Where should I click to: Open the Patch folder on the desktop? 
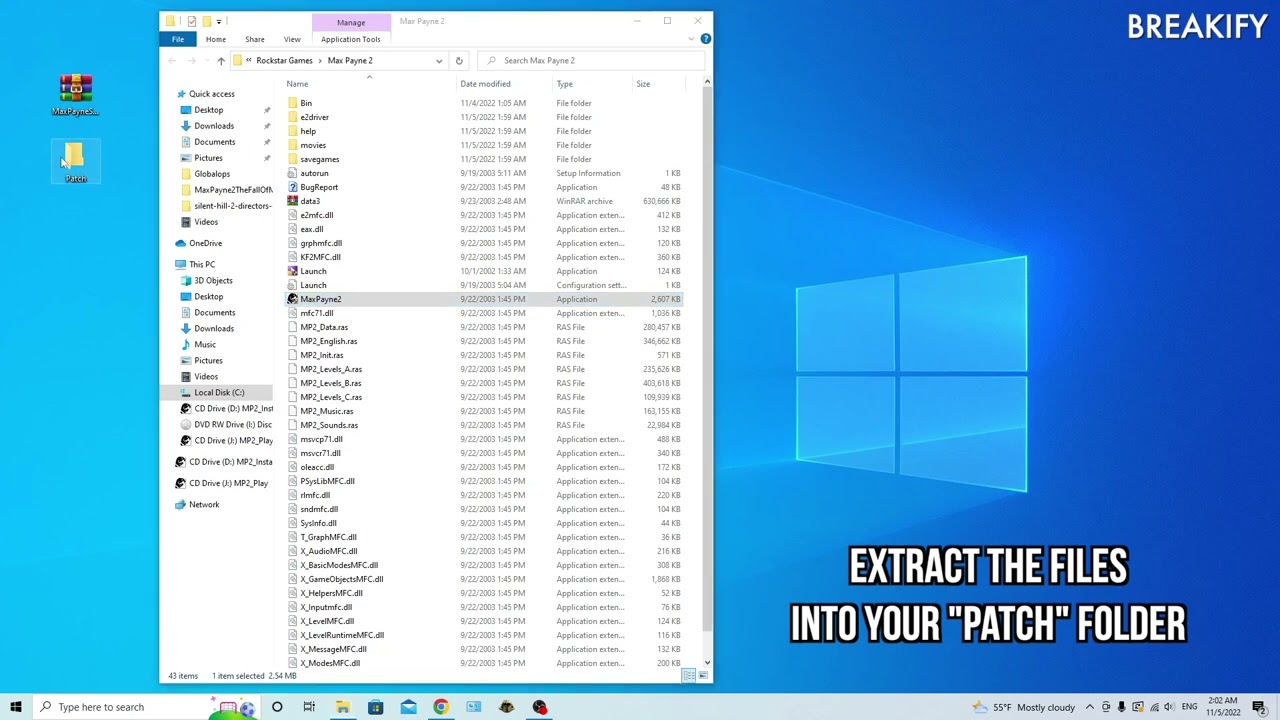tap(76, 163)
